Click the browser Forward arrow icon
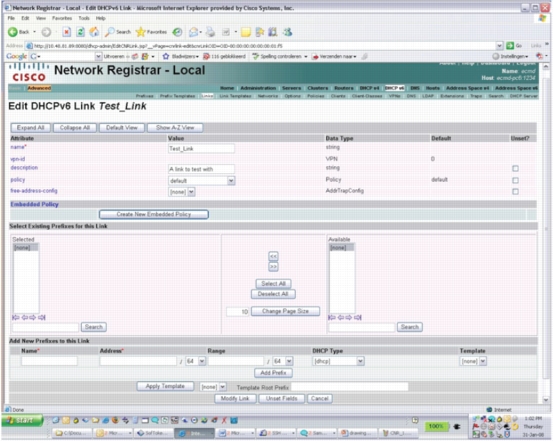Screen dimensions: 554x443 (46, 32)
